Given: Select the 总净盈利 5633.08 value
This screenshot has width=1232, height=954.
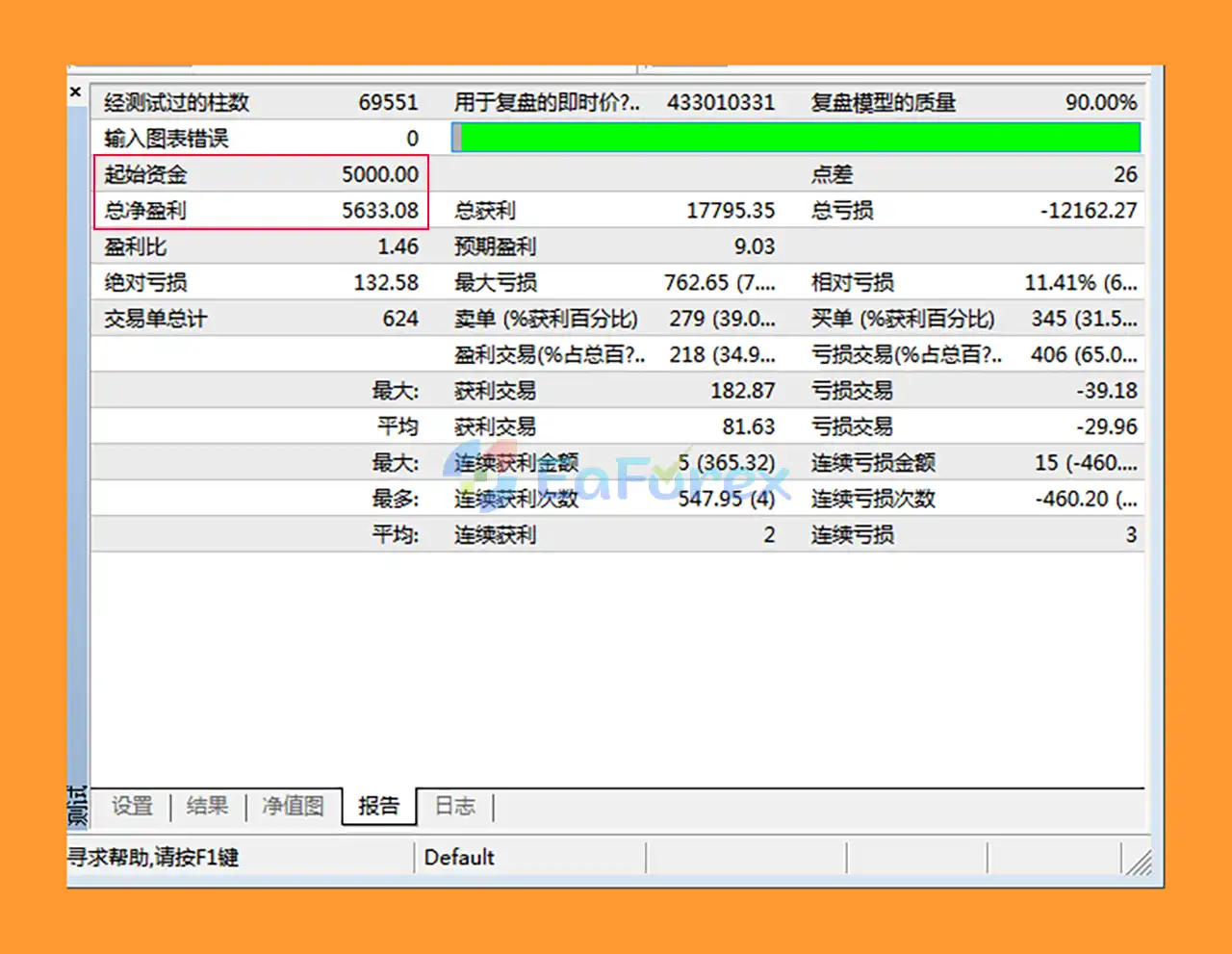Looking at the screenshot, I should [380, 210].
